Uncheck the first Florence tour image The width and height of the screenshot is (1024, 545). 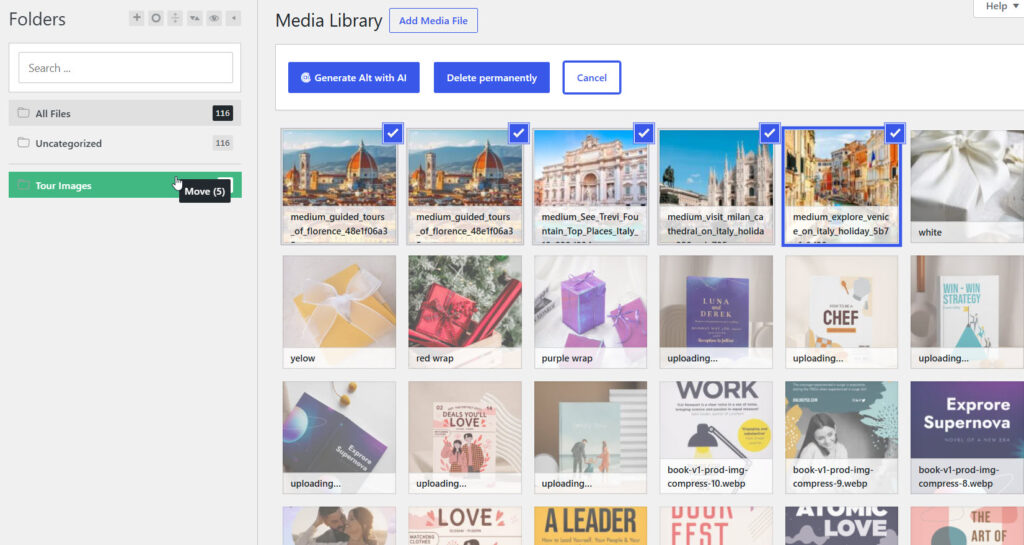[392, 133]
